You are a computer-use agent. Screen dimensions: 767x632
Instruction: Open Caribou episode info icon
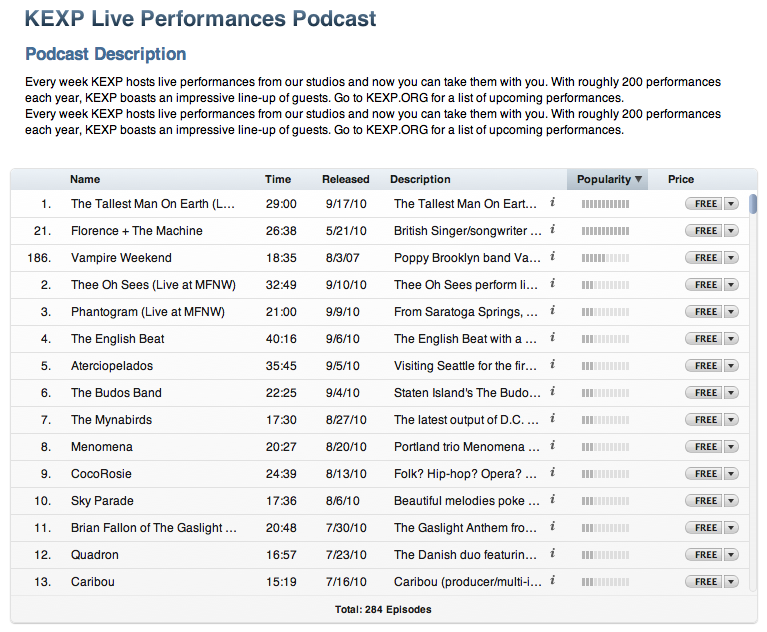552,580
